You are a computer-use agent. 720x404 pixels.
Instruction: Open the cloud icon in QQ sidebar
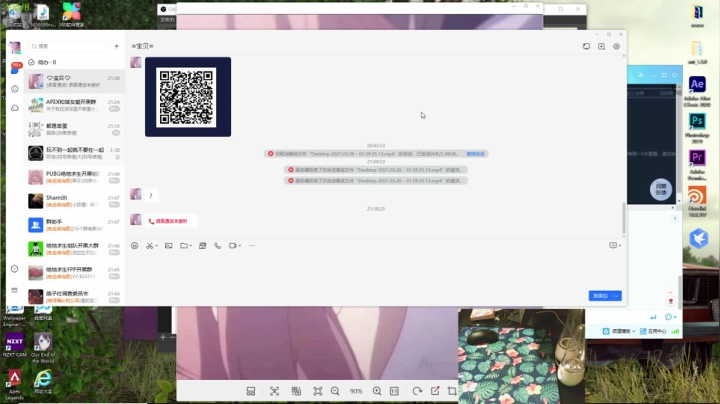(15, 108)
